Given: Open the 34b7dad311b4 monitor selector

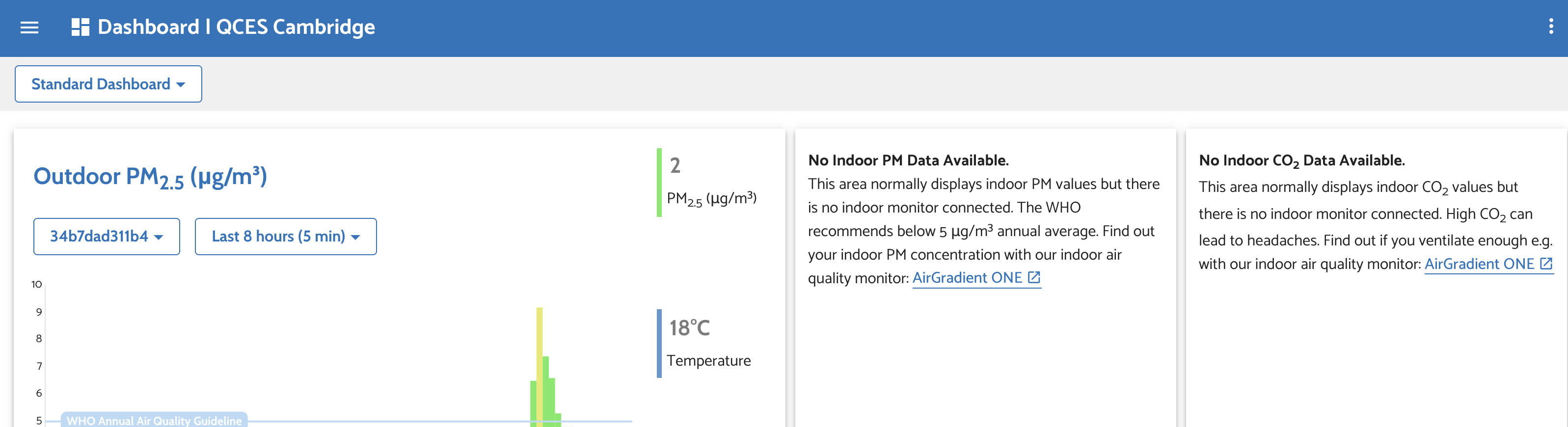Looking at the screenshot, I should tap(107, 237).
